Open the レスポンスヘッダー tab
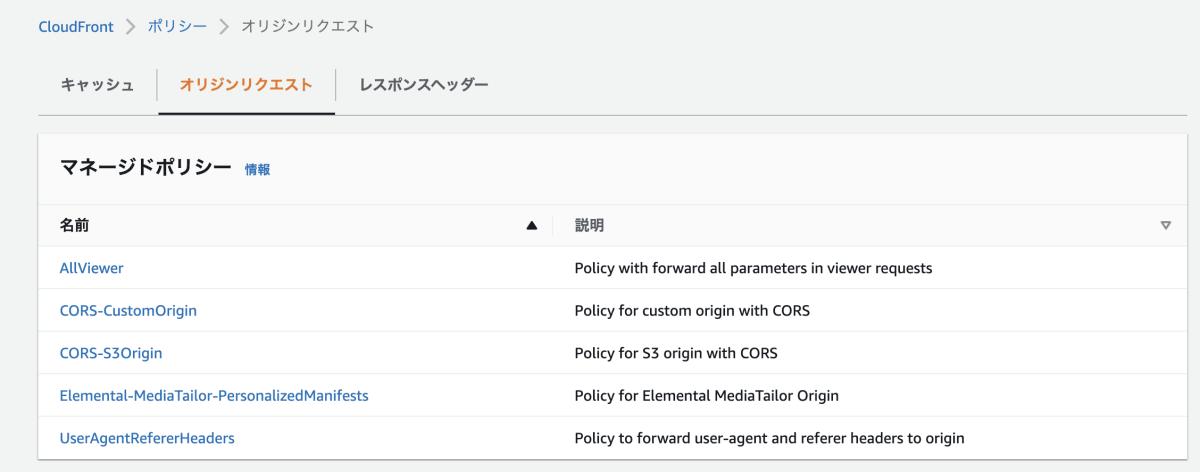This screenshot has height=472, width=1200. [x=424, y=85]
